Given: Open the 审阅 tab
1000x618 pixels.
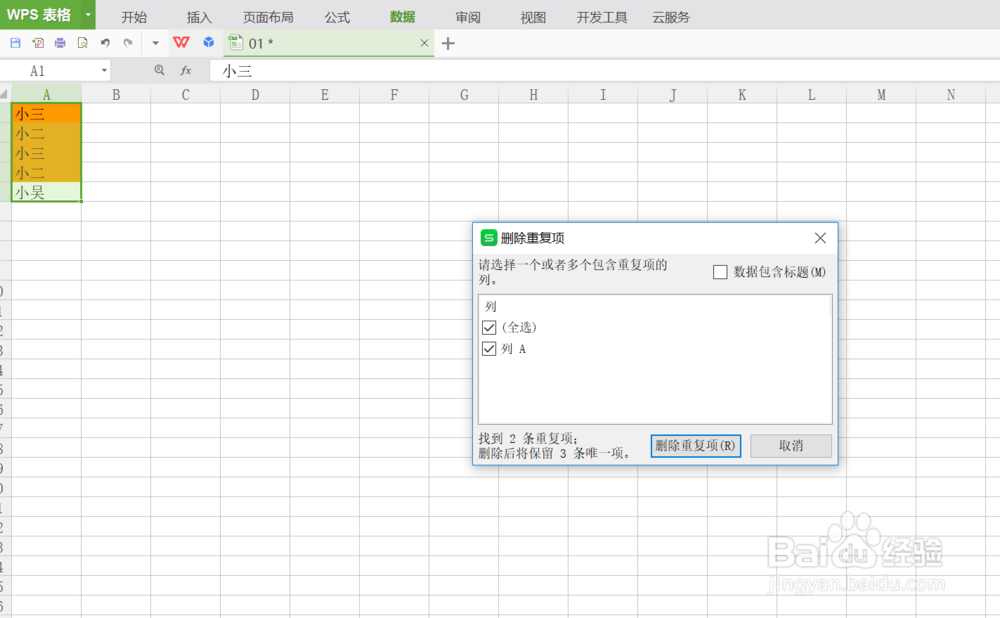Looking at the screenshot, I should coord(467,17).
